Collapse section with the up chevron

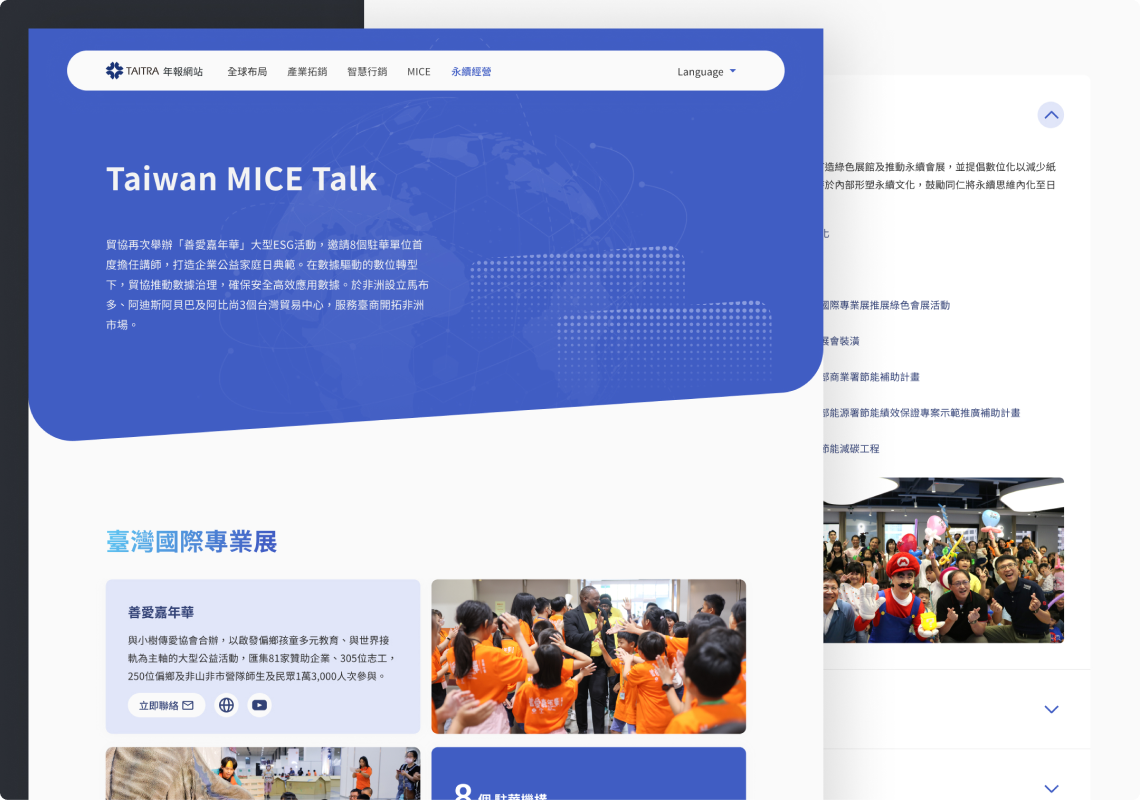(x=1050, y=115)
